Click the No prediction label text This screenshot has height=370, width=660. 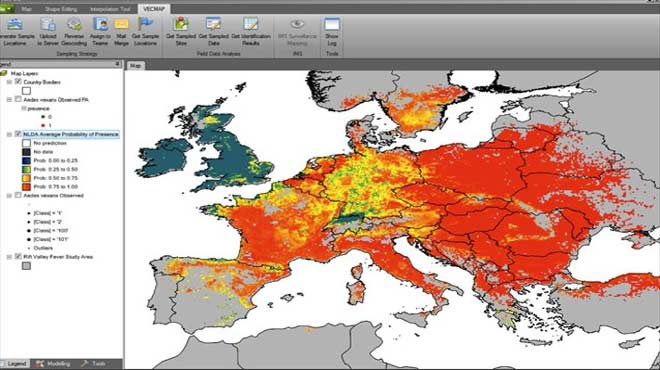pos(50,143)
